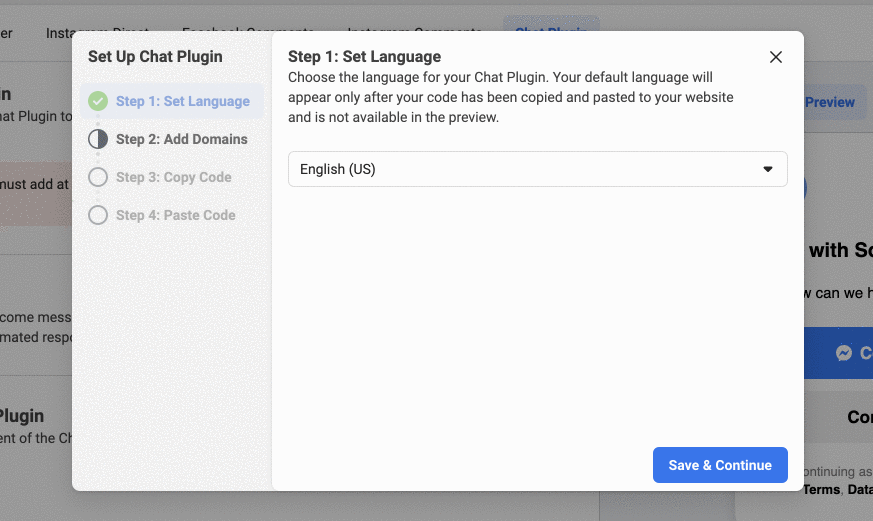Go to Step 2: Add Domains
The width and height of the screenshot is (873, 521).
[x=172, y=139]
